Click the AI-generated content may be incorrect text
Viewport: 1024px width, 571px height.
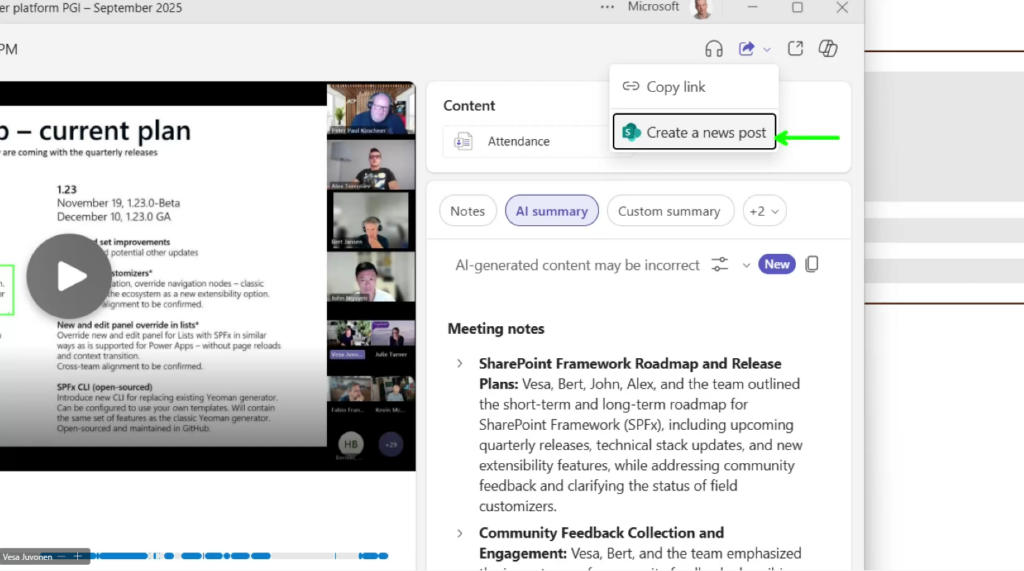[577, 265]
